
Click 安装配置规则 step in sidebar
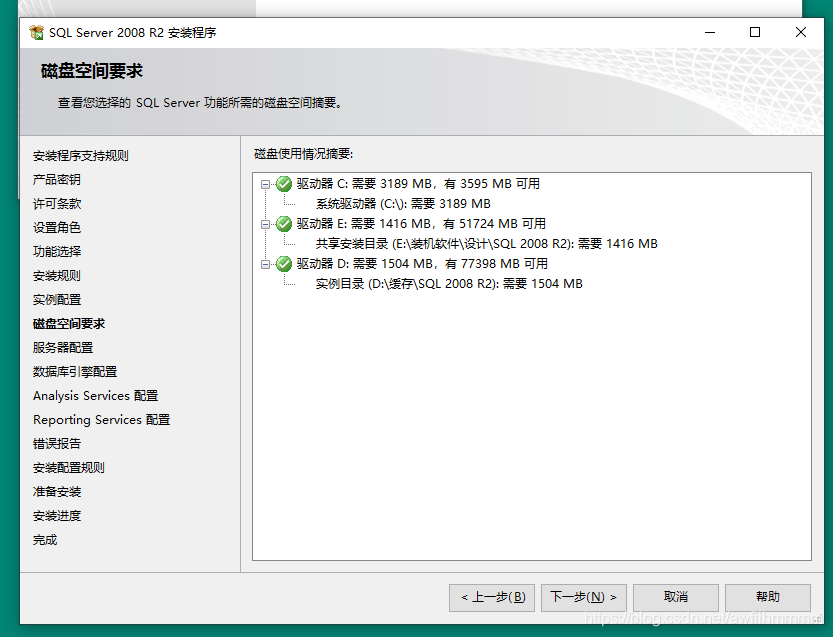(x=69, y=468)
